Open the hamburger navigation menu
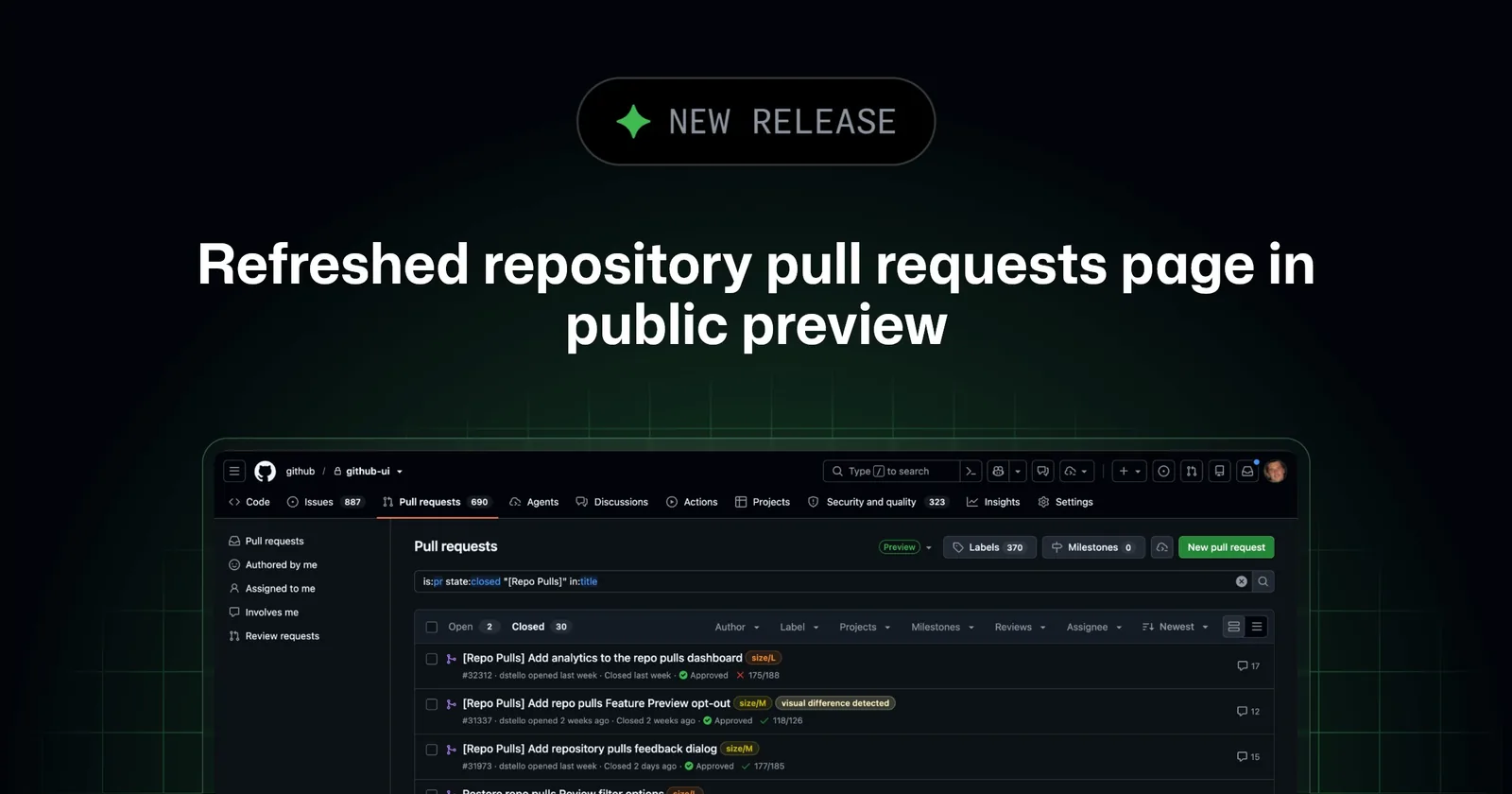The height and width of the screenshot is (794, 1512). 234,471
